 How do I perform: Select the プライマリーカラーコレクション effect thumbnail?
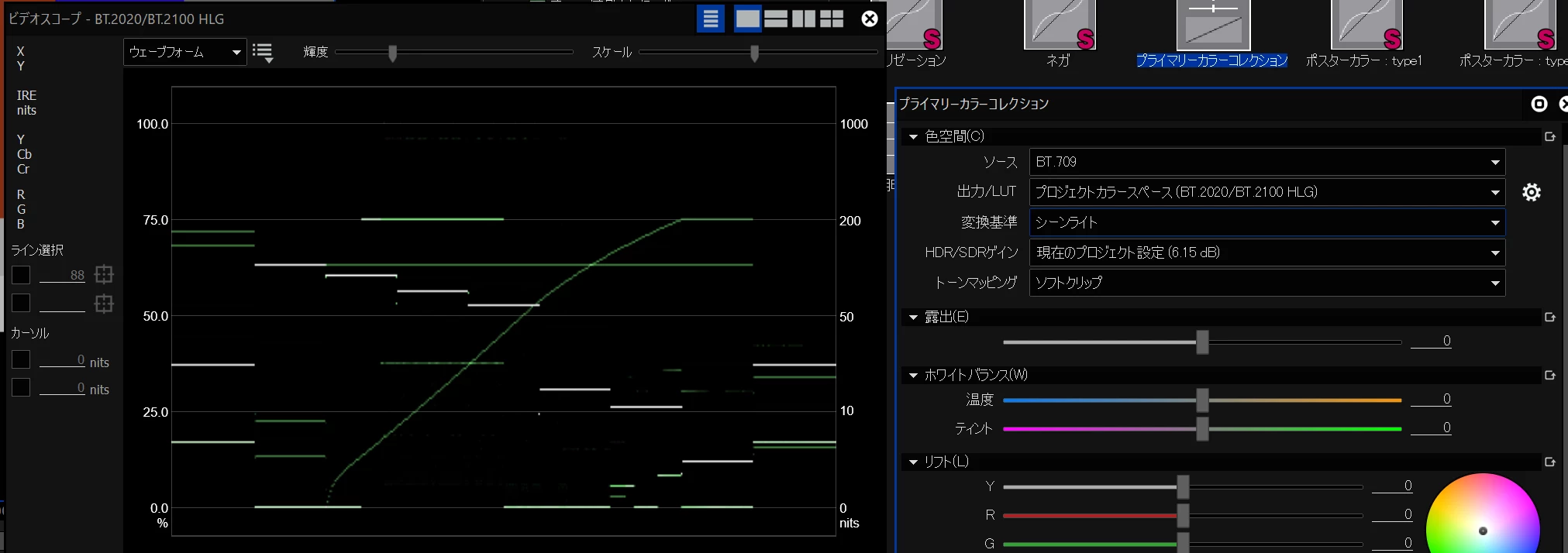1213,25
